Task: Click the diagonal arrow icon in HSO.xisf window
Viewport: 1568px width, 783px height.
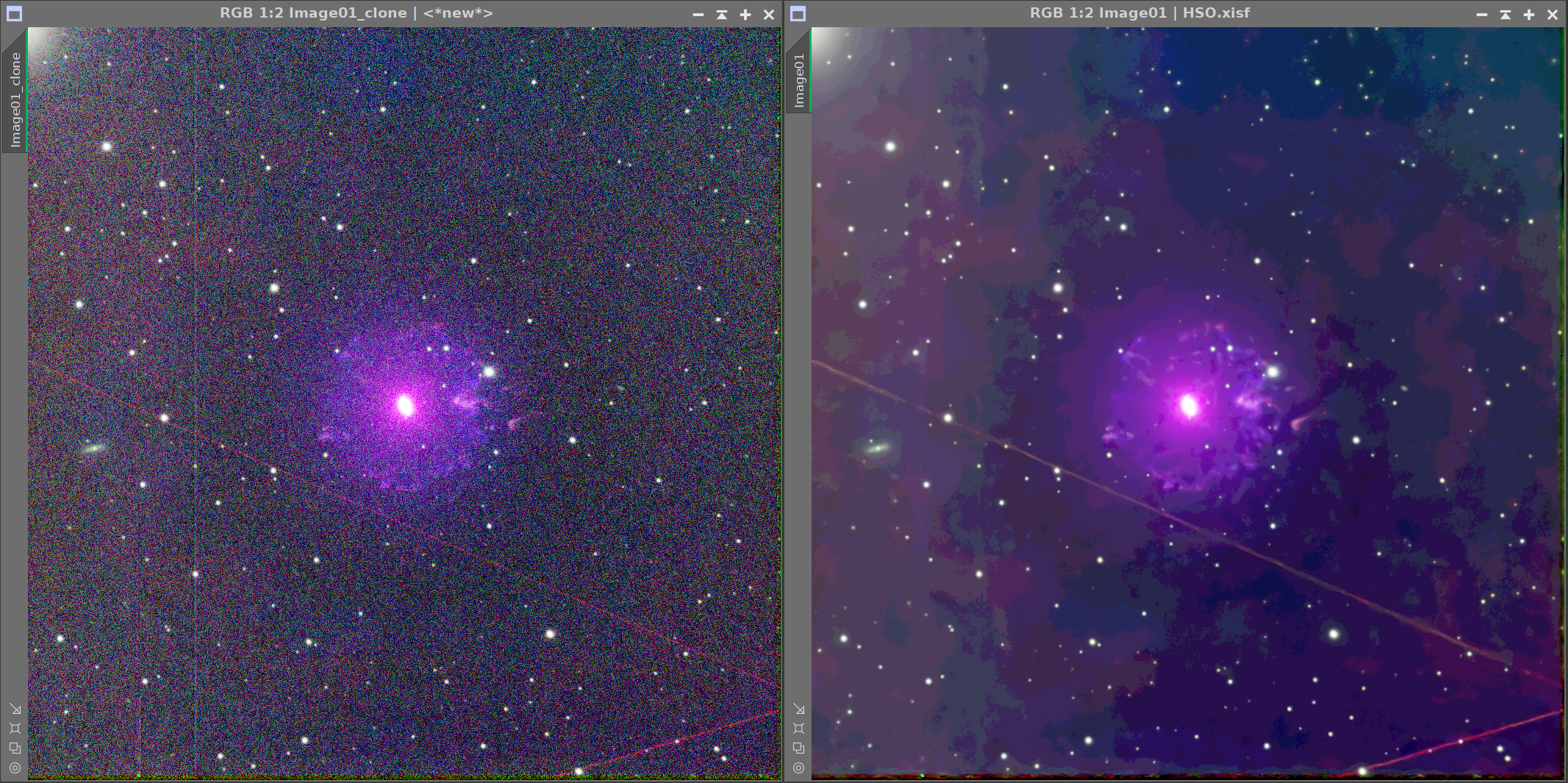Action: coord(798,709)
